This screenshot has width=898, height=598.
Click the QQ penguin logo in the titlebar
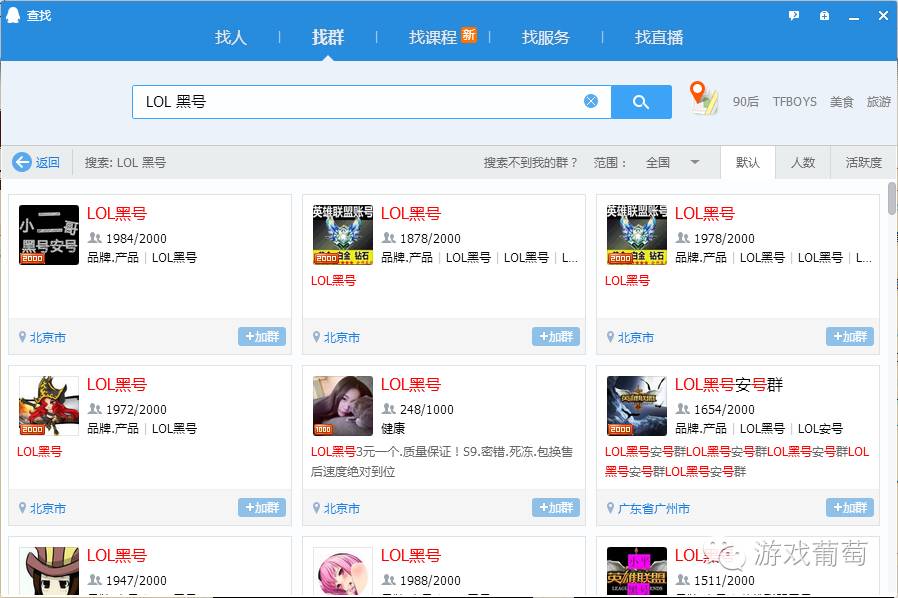coord(12,14)
